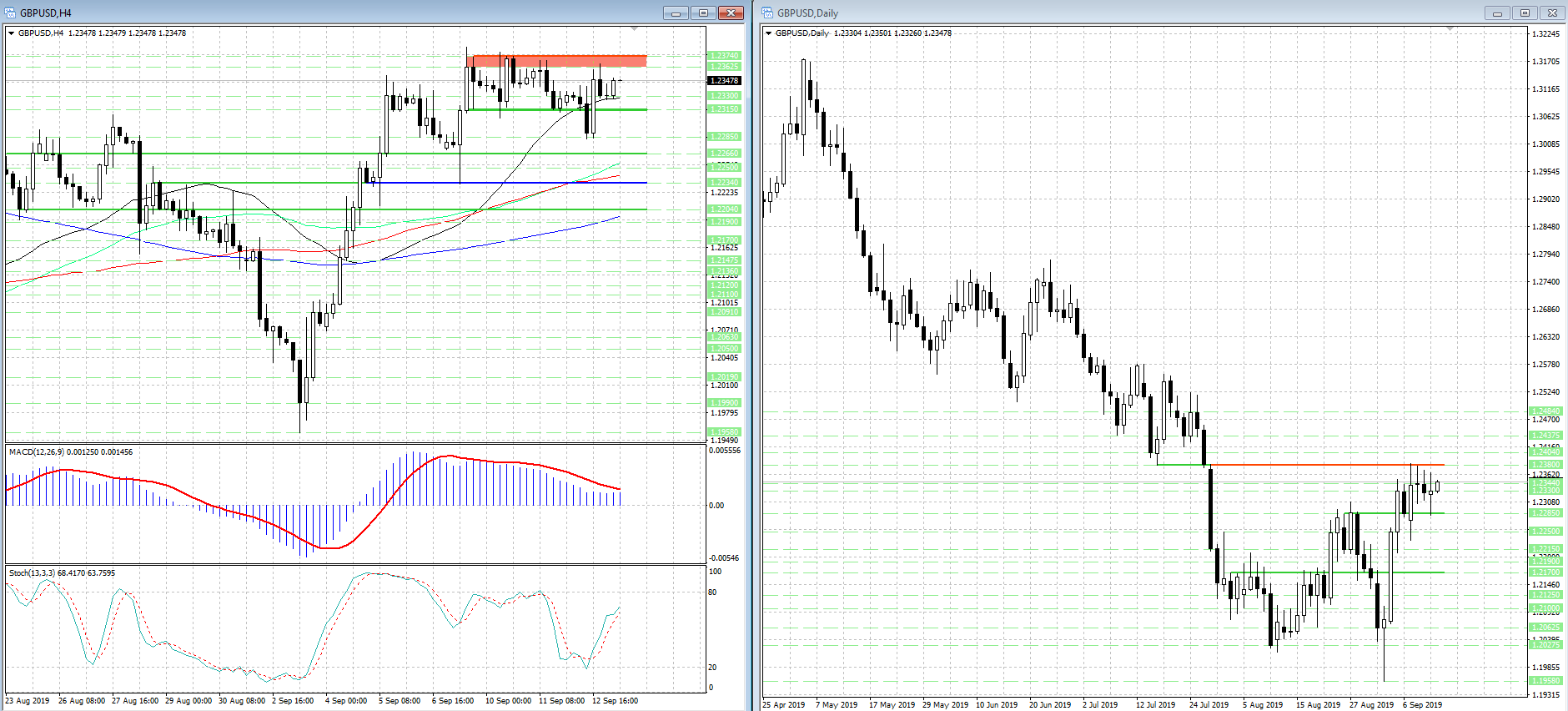Maximize the GBPUSD,H4 chart window
Screen dimensions: 1568x711
tap(703, 13)
